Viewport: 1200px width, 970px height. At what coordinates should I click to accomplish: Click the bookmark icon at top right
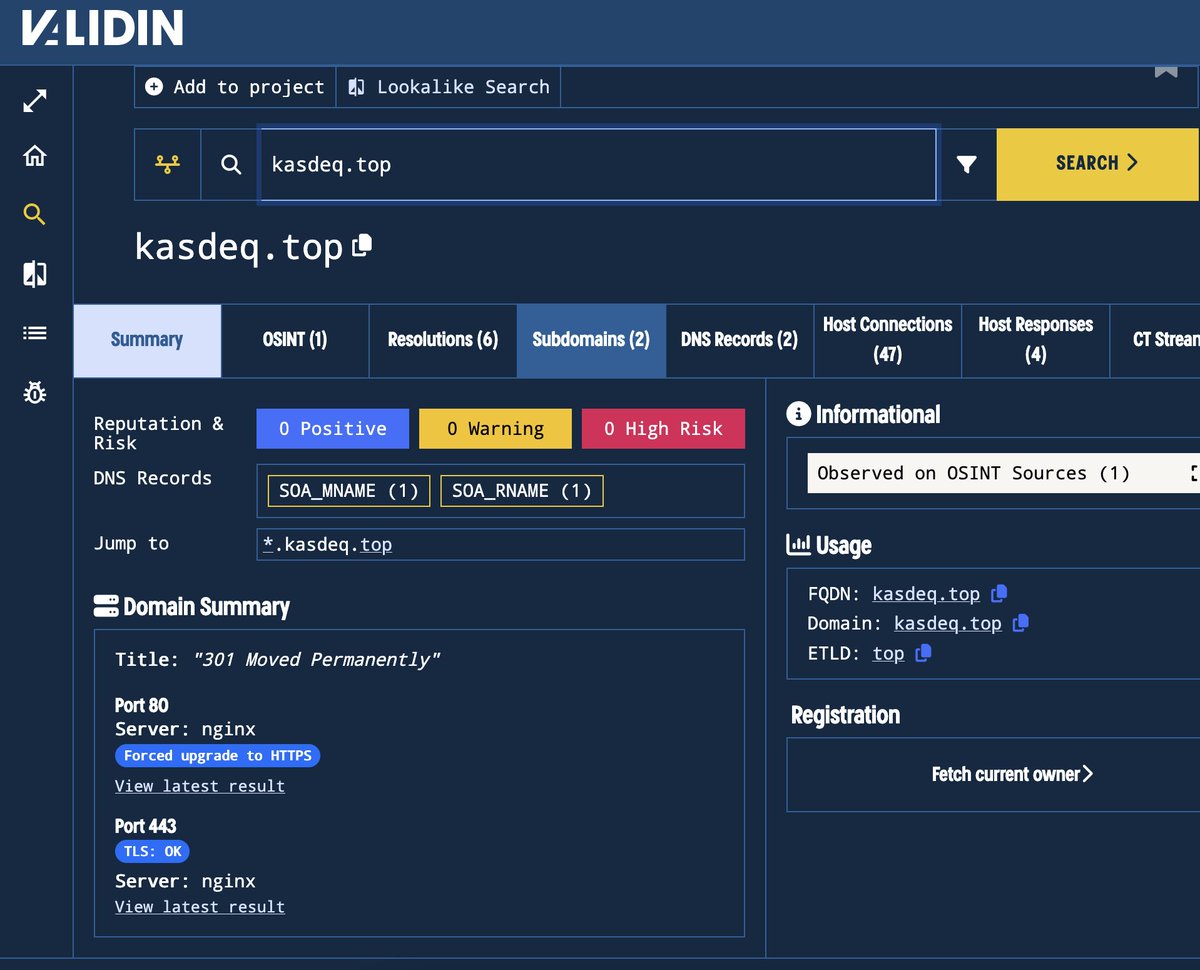tap(1166, 71)
